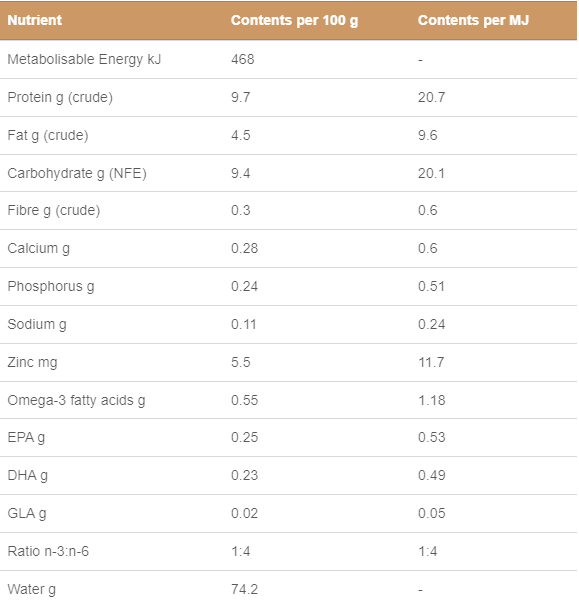Screen dimensions: 579x600
Task: Click the Sodium g per MJ value 0.24
Action: 431,324
